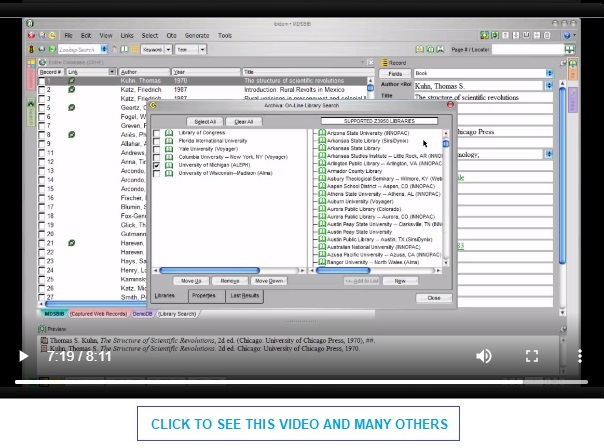Open the Generate menu
This screenshot has height=448, width=604.
click(197, 35)
